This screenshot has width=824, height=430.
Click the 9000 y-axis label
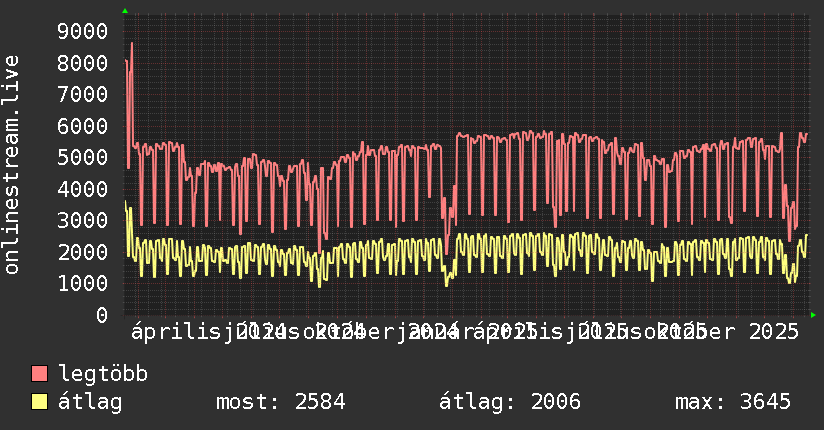tap(83, 32)
